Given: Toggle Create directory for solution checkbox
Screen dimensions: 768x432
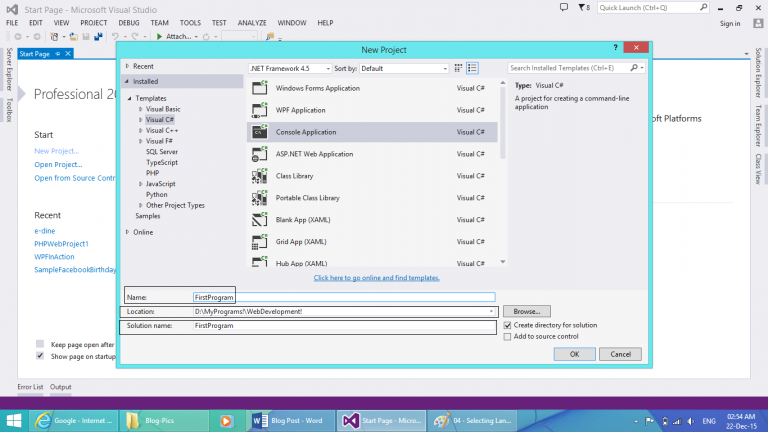Looking at the screenshot, I should click(507, 325).
